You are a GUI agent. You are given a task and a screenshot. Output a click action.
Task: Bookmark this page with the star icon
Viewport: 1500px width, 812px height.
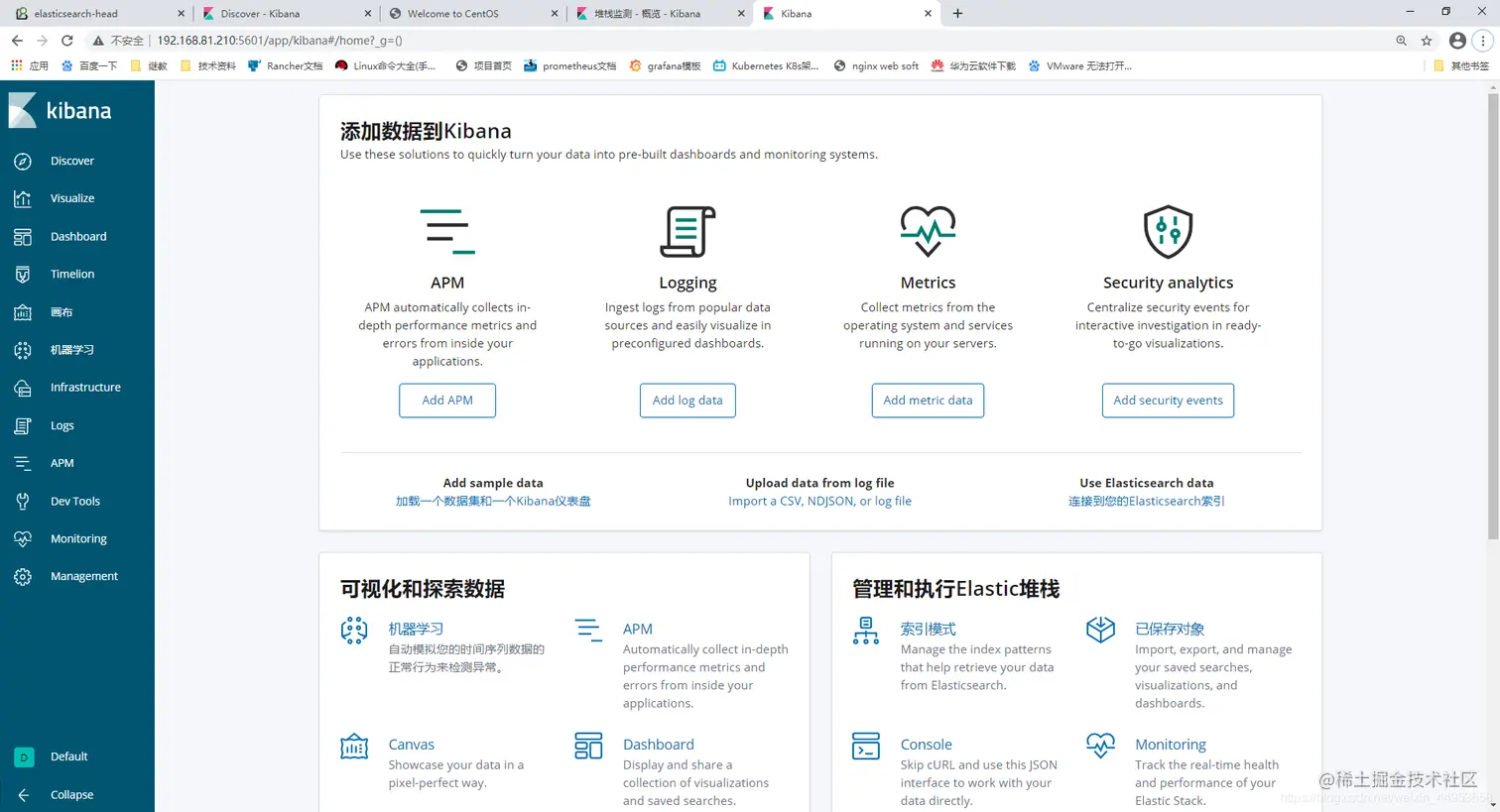(1427, 41)
